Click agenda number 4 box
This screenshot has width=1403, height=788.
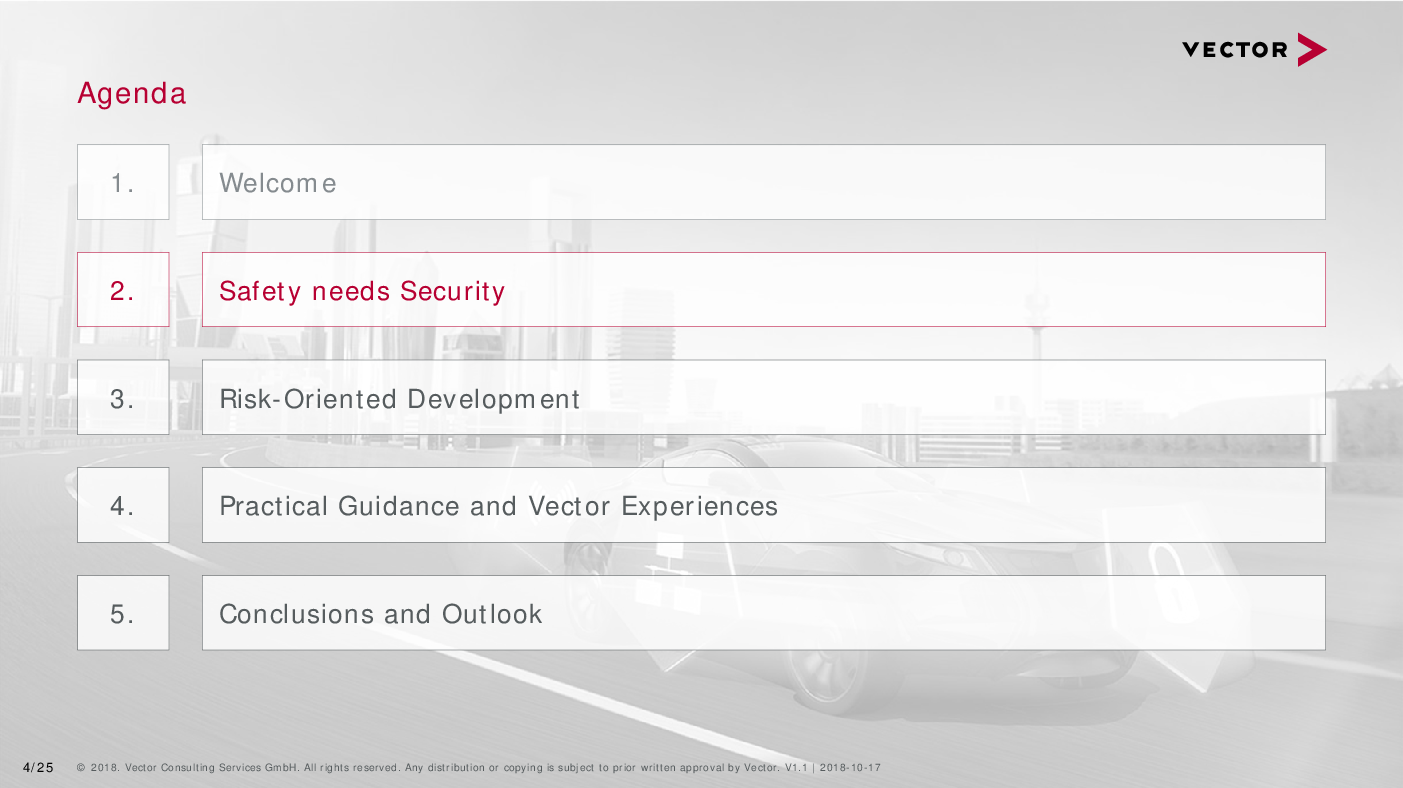(x=123, y=505)
